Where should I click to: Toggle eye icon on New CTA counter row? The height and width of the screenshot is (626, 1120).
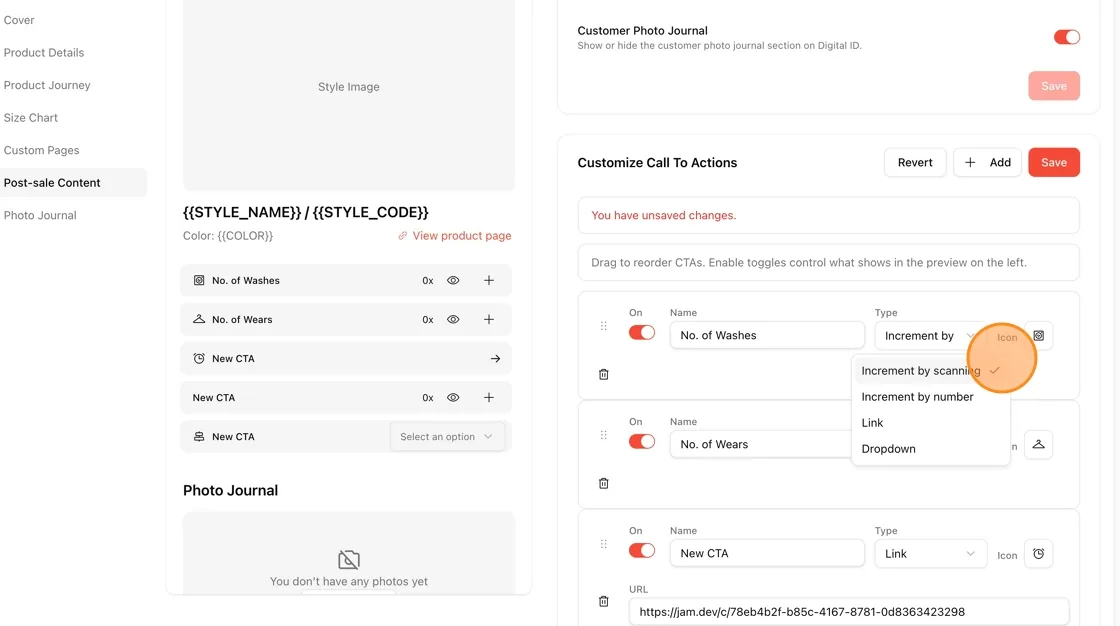point(453,397)
